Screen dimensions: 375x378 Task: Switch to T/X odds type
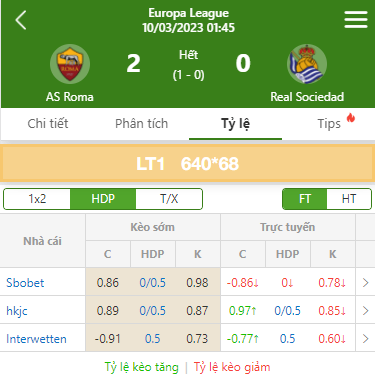tap(169, 199)
